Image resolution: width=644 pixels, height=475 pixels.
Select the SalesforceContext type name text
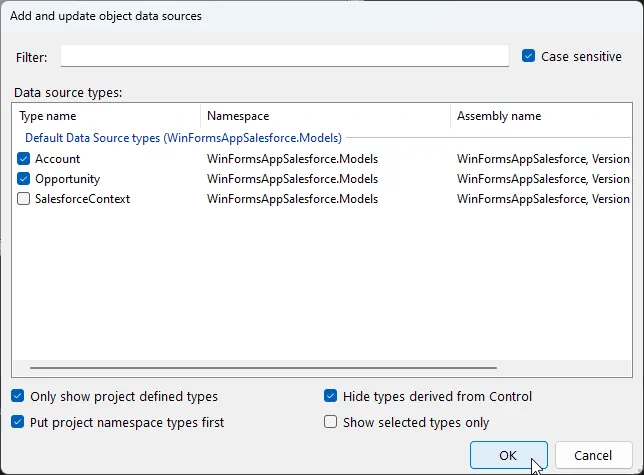[83, 199]
